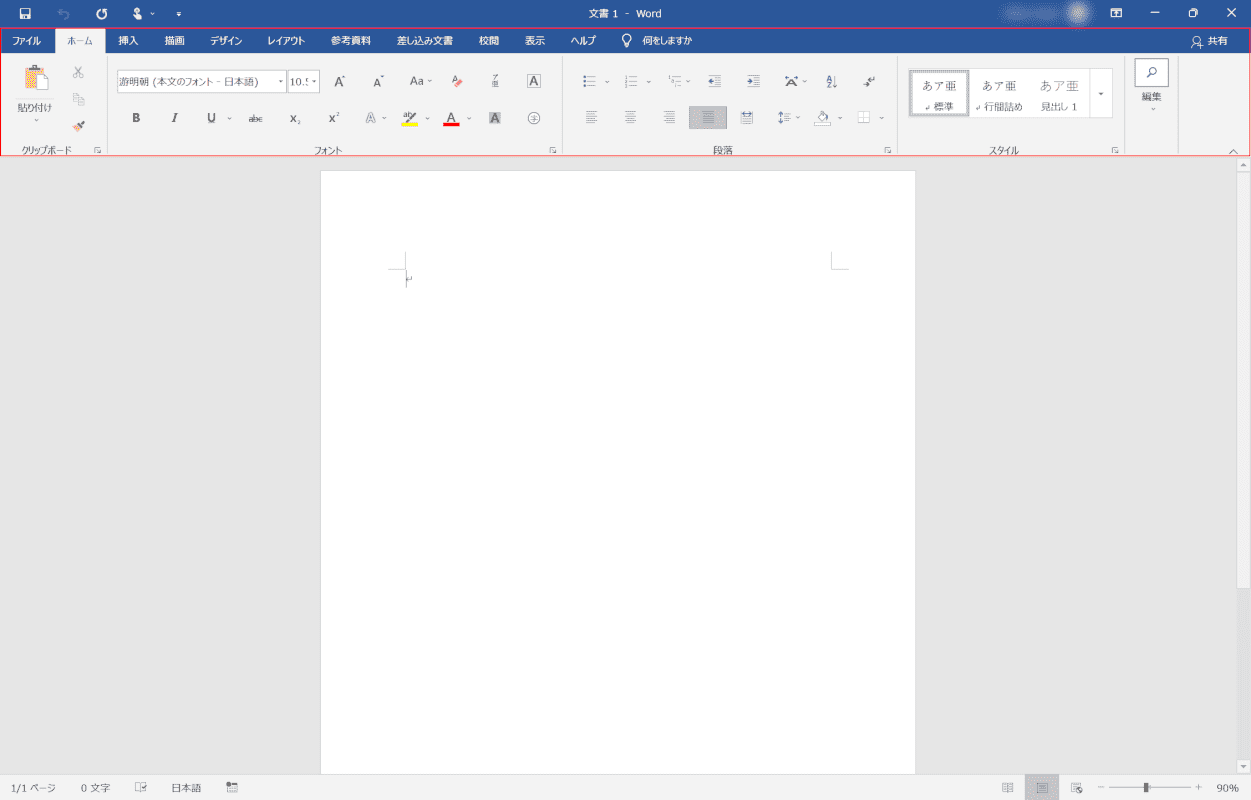The height and width of the screenshot is (800, 1251).
Task: Toggle Italic formatting
Action: (174, 118)
